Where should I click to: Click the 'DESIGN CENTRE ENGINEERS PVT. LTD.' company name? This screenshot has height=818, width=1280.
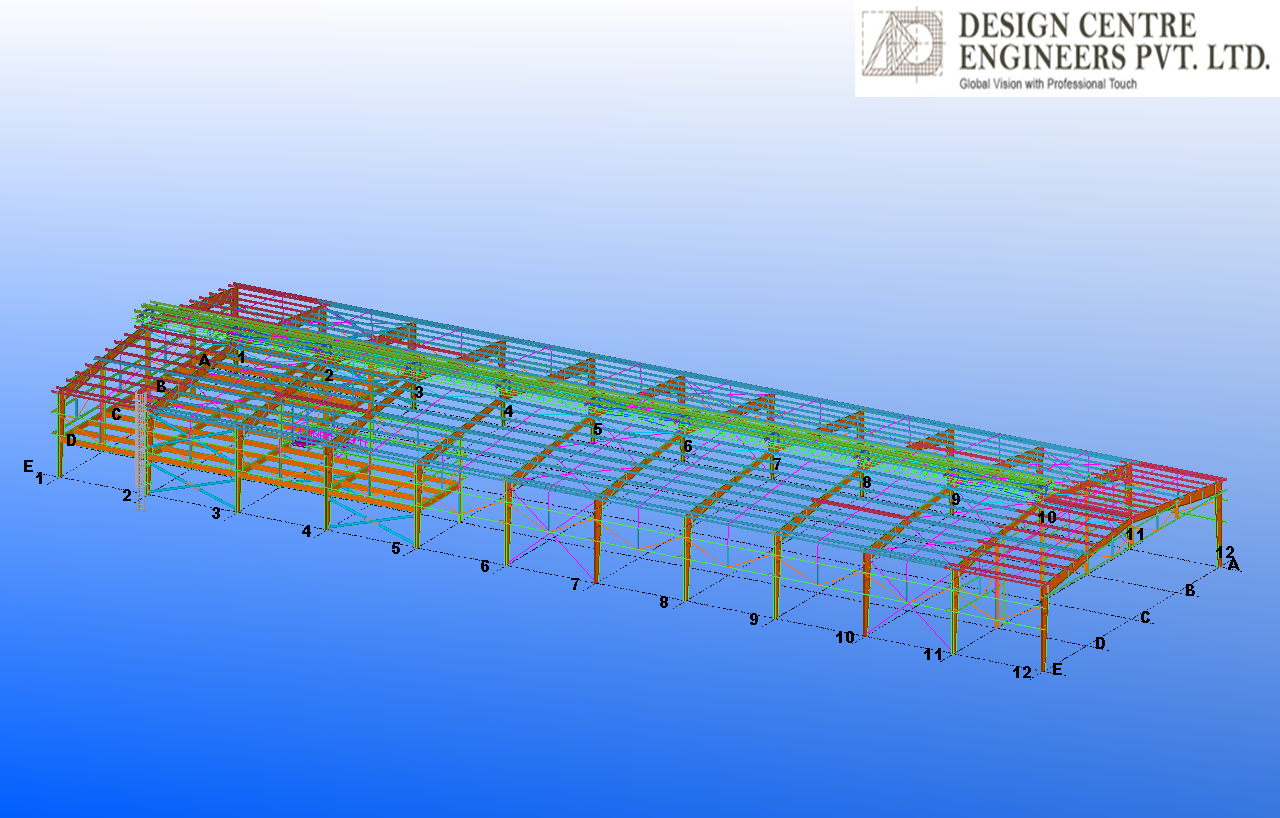1111,42
